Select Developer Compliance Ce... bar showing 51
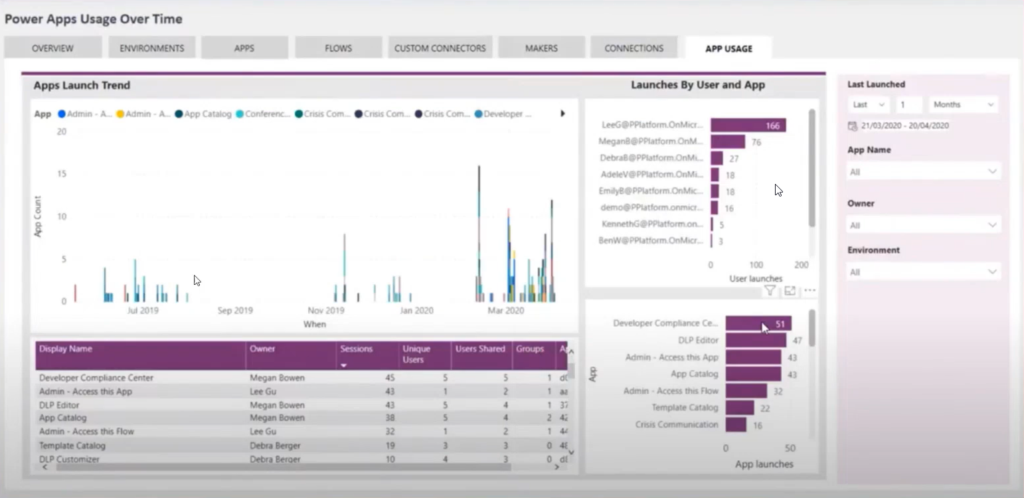1024x498 pixels. pyautogui.click(x=758, y=324)
